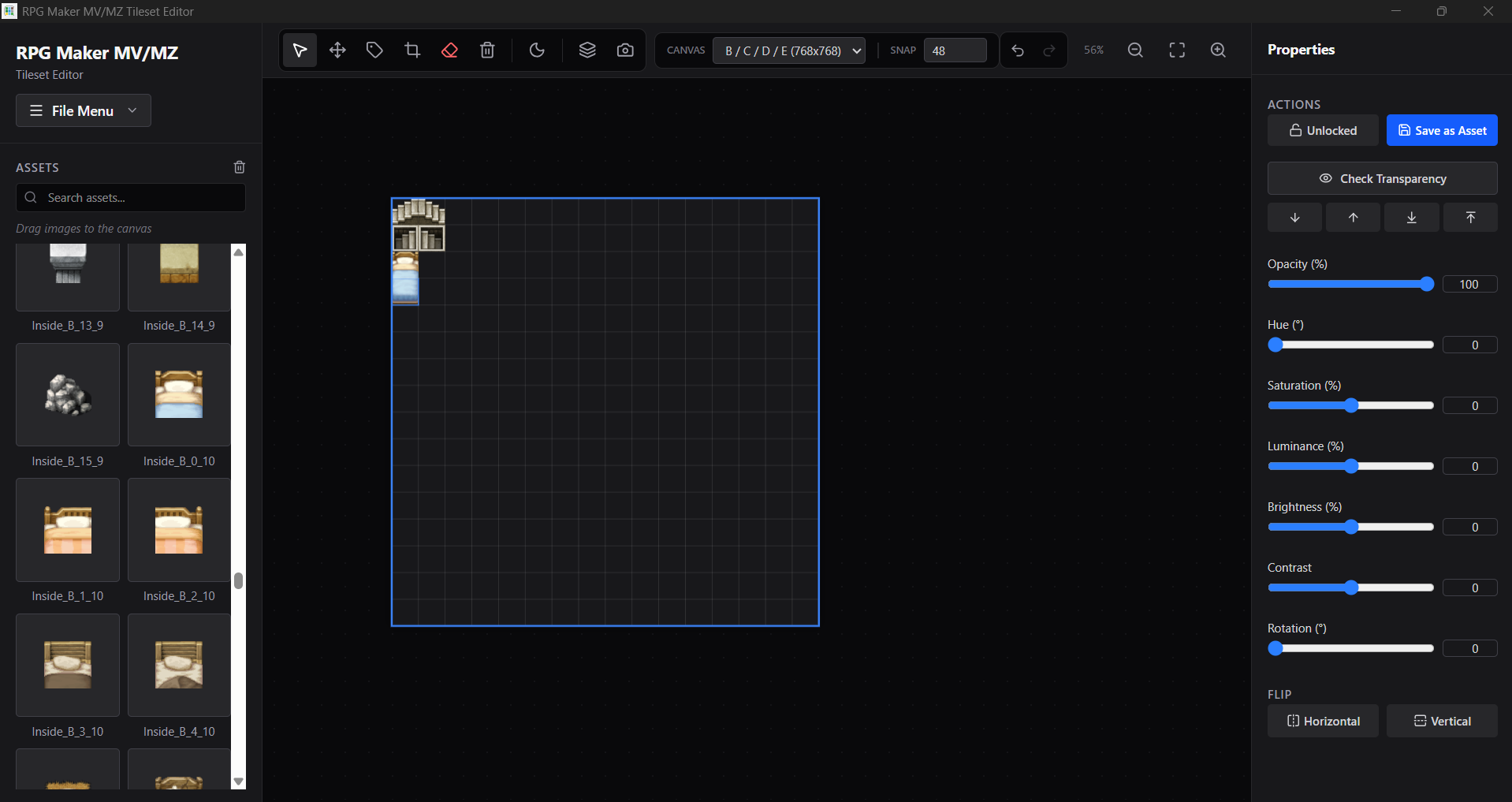The height and width of the screenshot is (802, 1512).
Task: Adjust the Hue slider
Action: click(1350, 345)
